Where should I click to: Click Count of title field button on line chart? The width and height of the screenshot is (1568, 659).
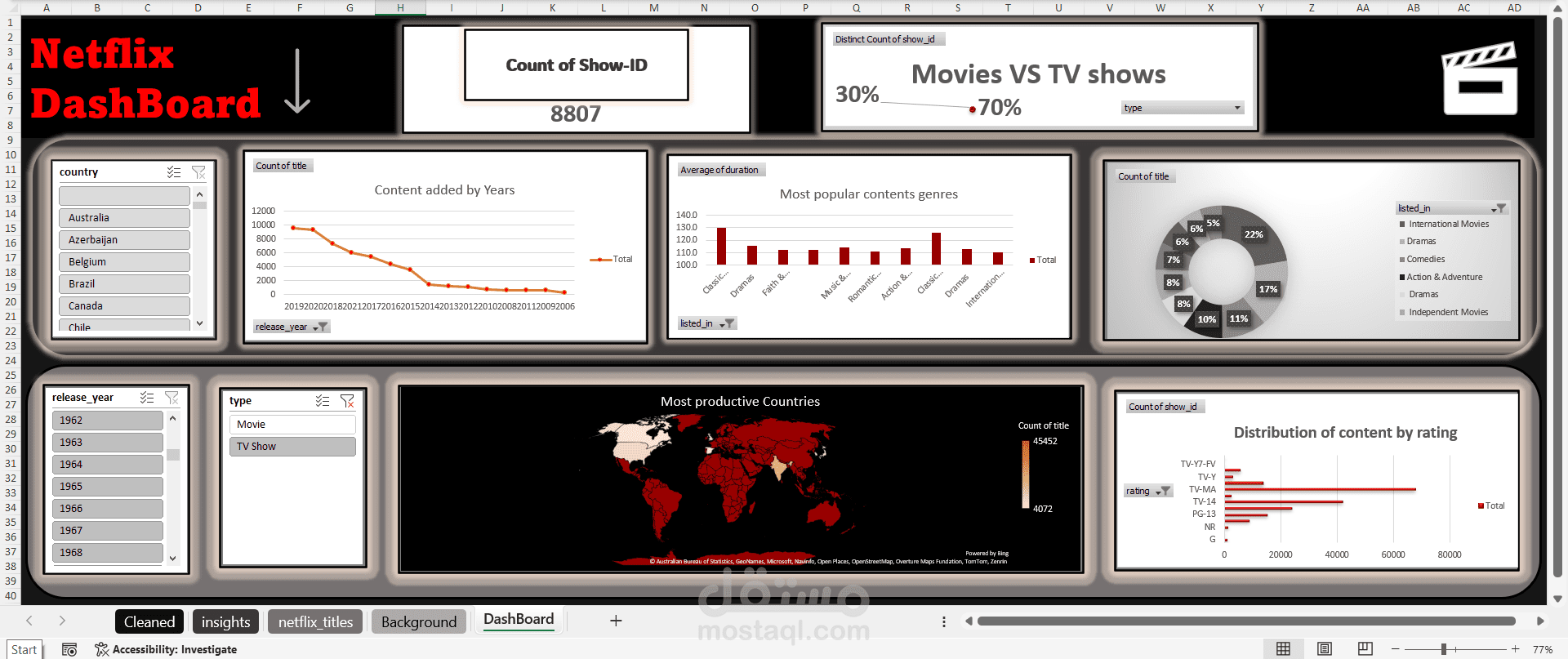(x=282, y=166)
